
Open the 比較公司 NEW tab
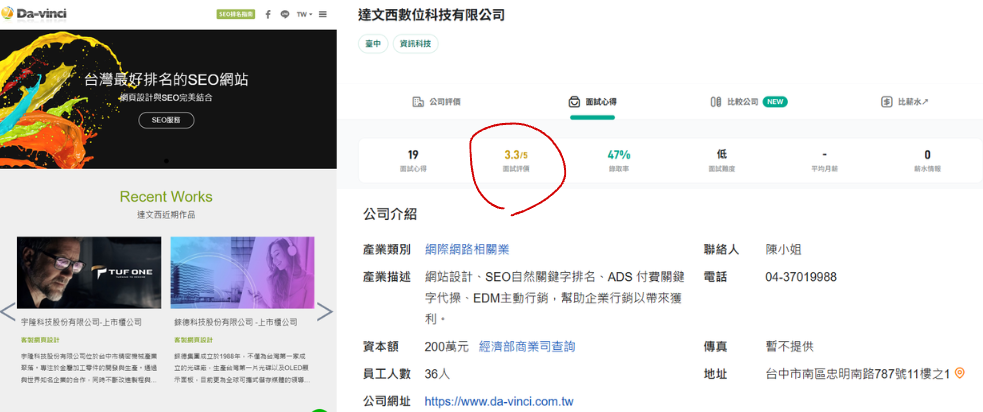749,102
